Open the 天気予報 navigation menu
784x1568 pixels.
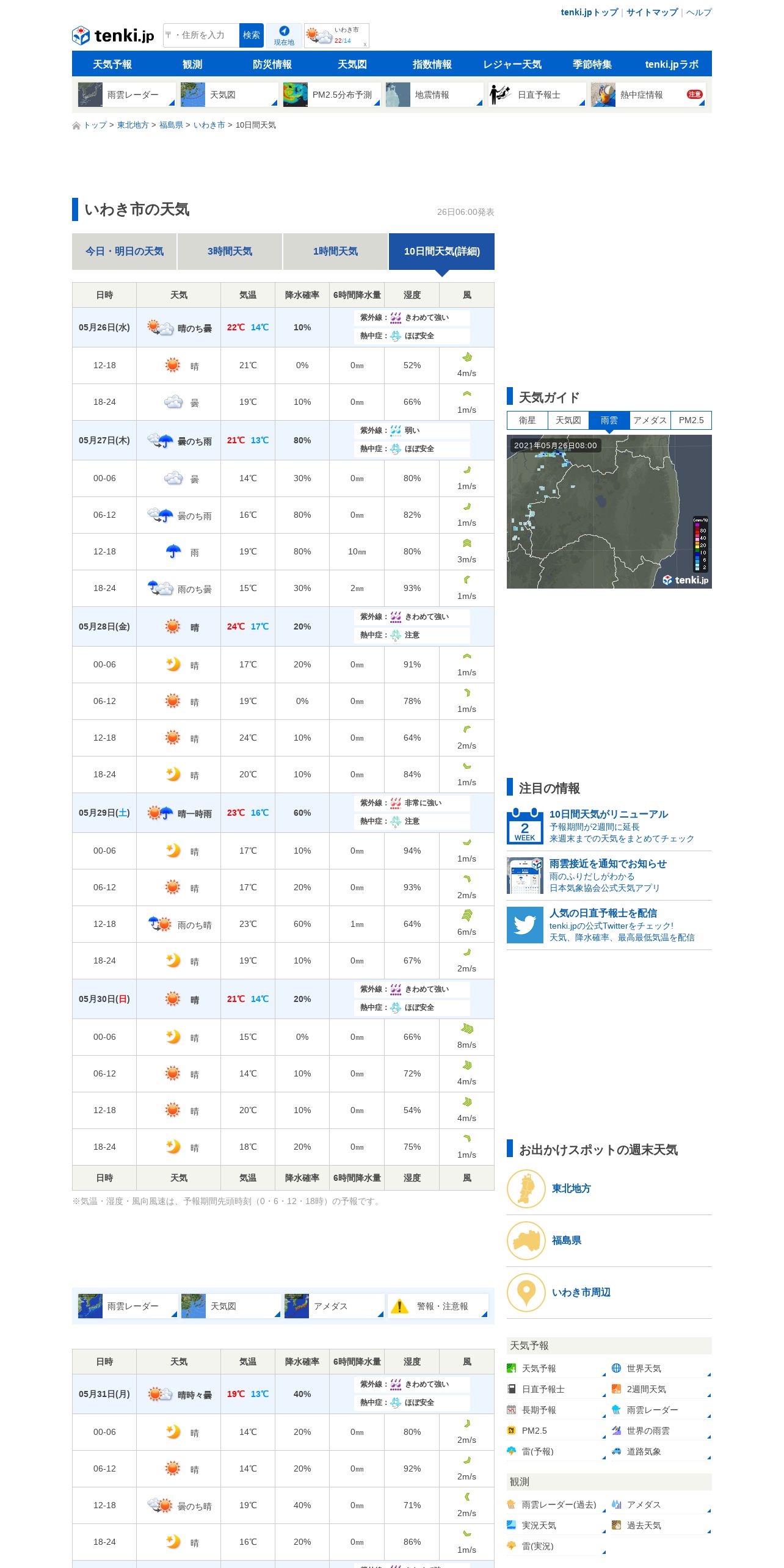click(x=112, y=64)
